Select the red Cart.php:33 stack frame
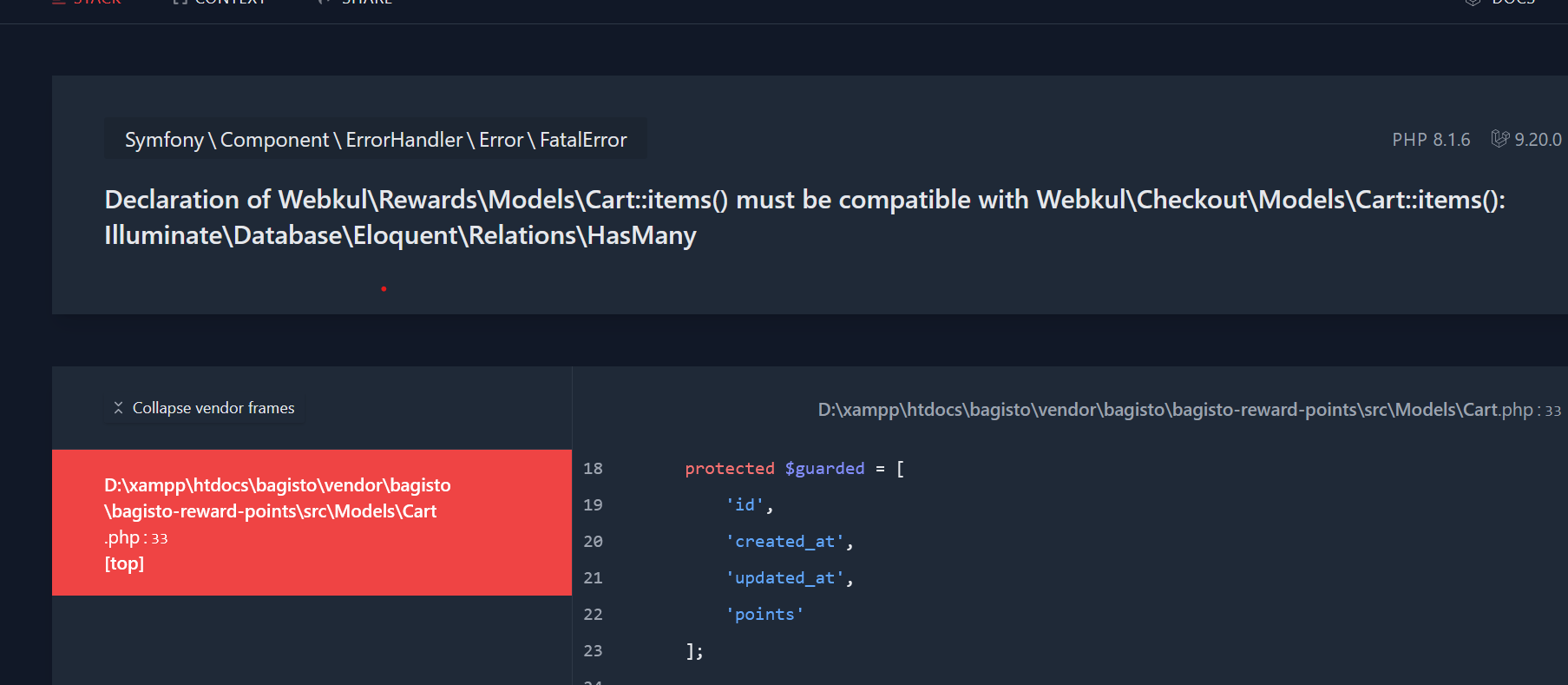The width and height of the screenshot is (1568, 685). click(312, 523)
